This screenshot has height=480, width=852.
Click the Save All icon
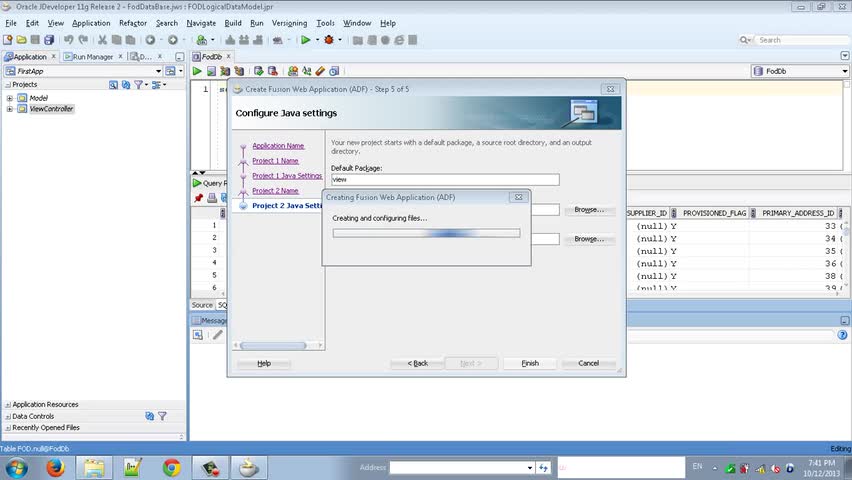49,40
